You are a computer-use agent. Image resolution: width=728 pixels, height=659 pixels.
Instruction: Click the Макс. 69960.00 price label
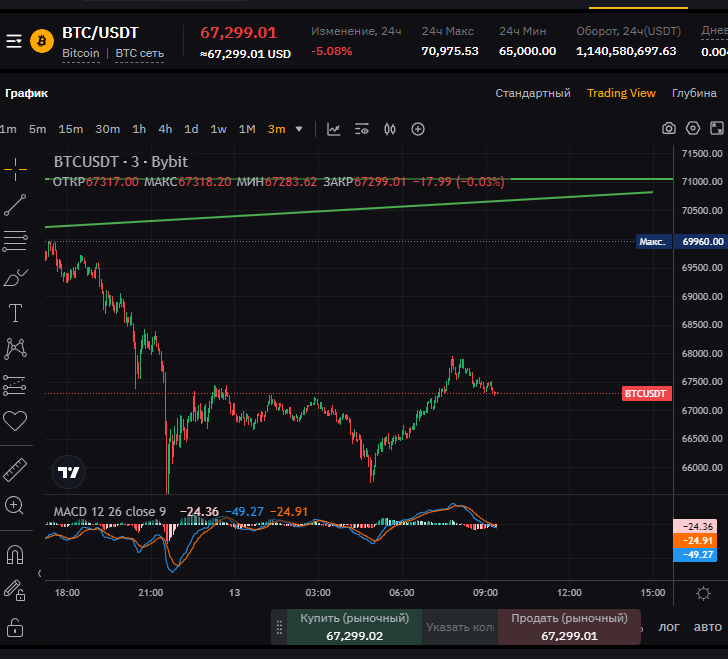pyautogui.click(x=682, y=241)
